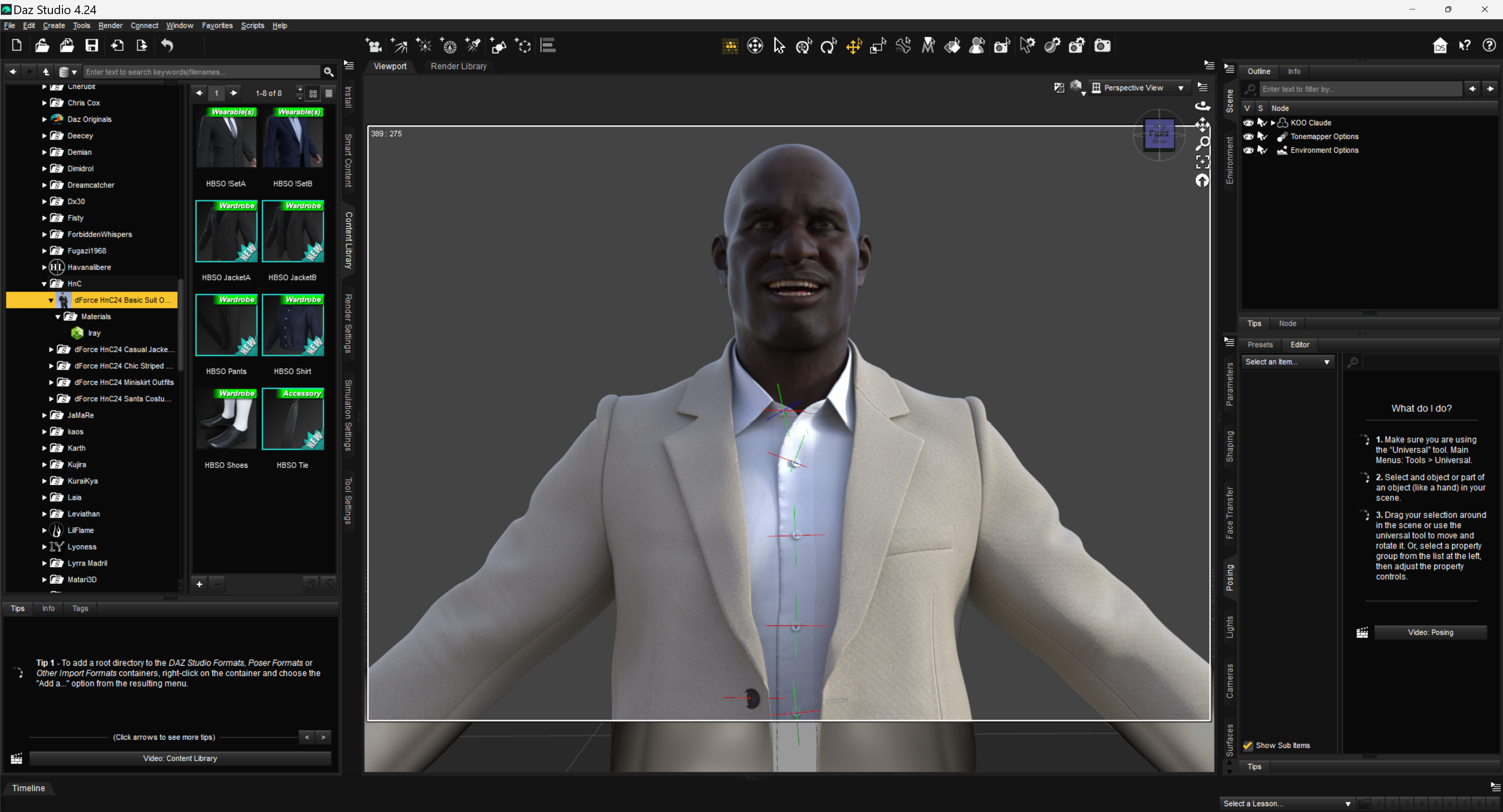Hide the KOO Claude node eye icon

click(x=1248, y=122)
